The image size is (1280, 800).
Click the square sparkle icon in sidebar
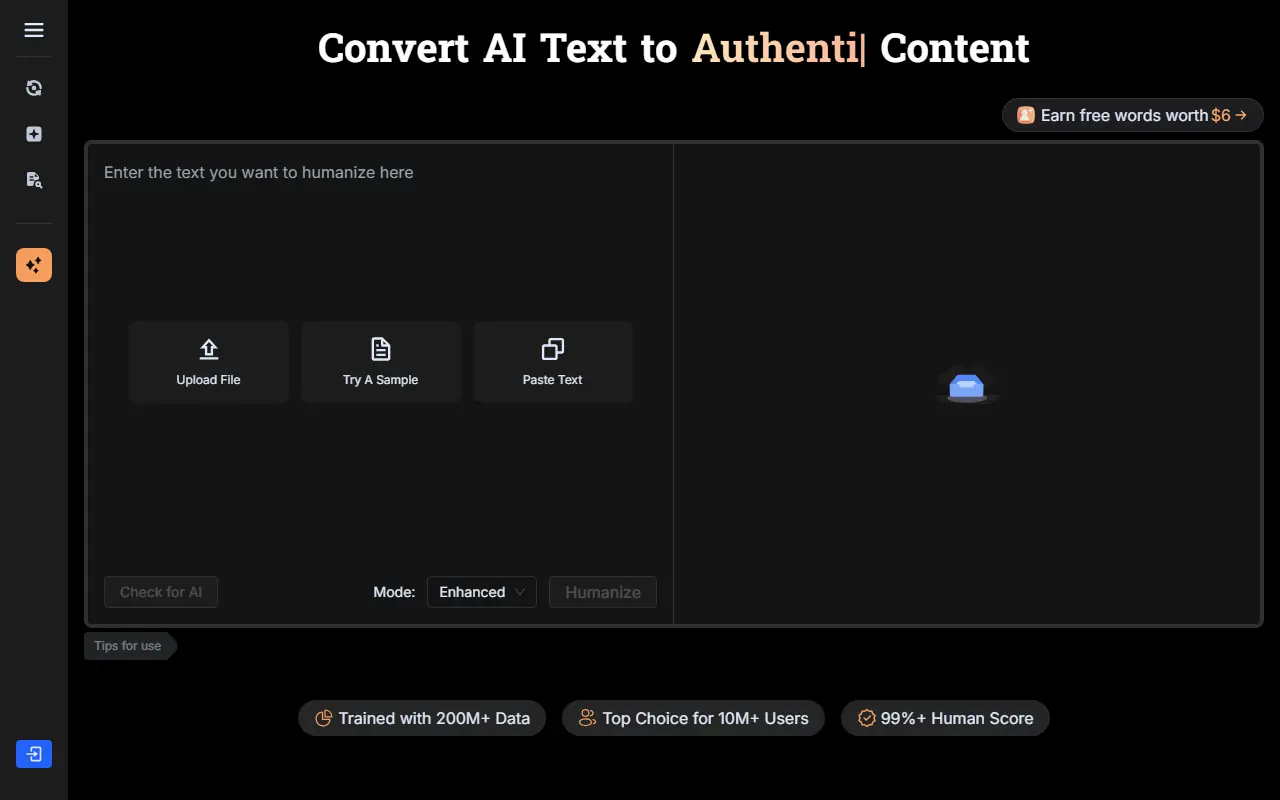34,134
